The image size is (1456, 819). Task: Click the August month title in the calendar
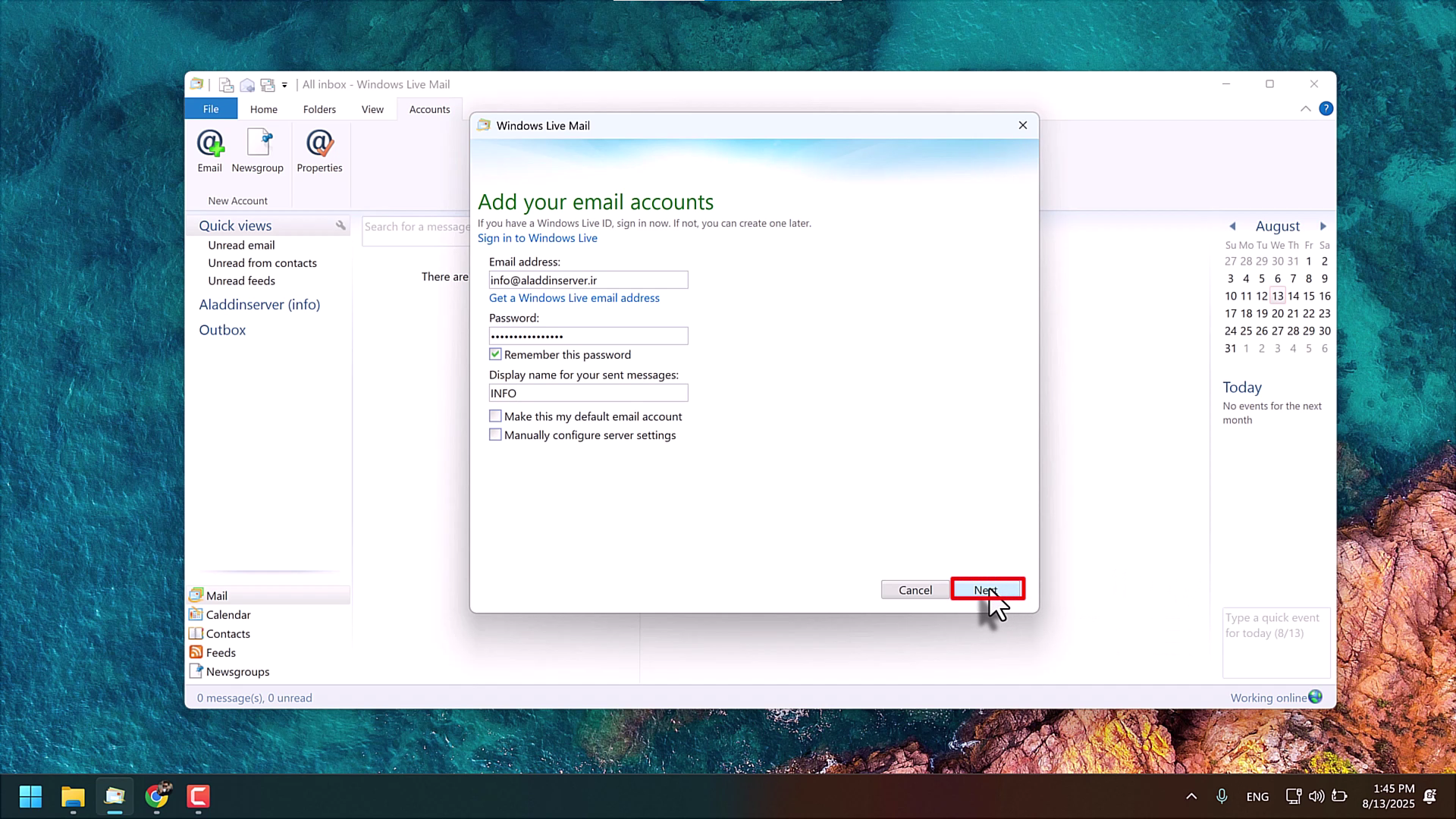click(x=1278, y=226)
